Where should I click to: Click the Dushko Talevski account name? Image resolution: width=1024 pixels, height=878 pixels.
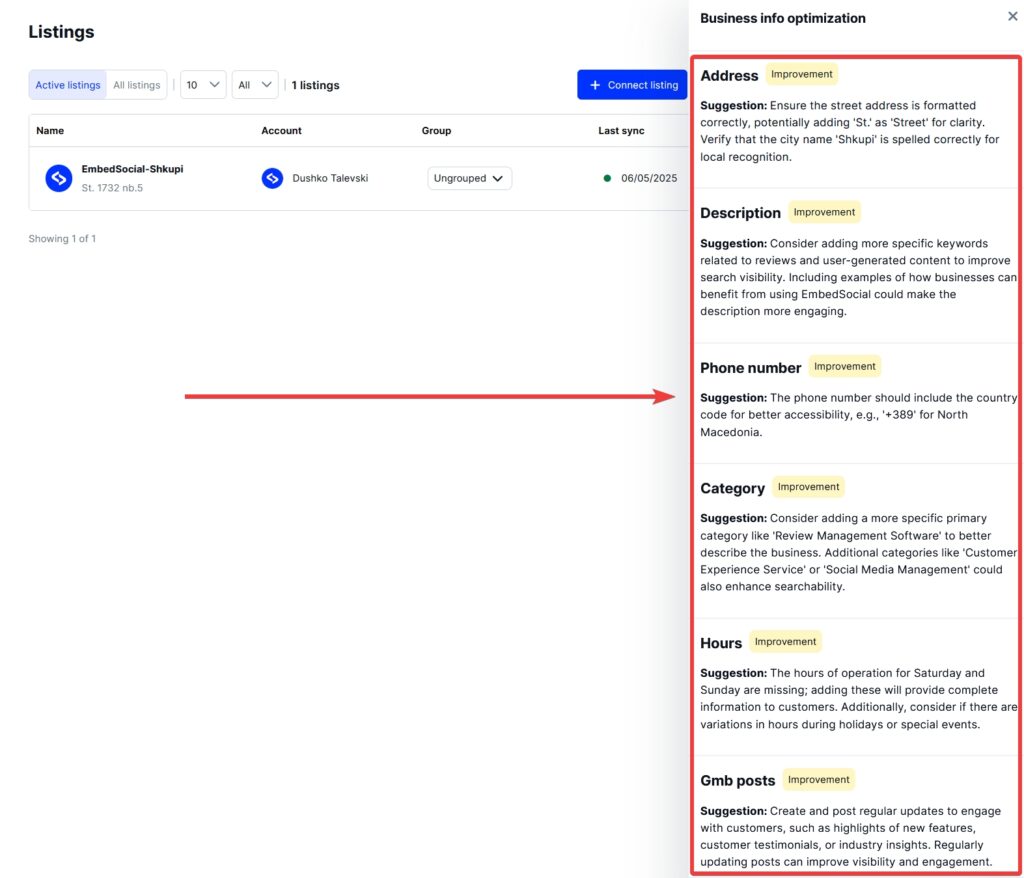[x=330, y=178]
